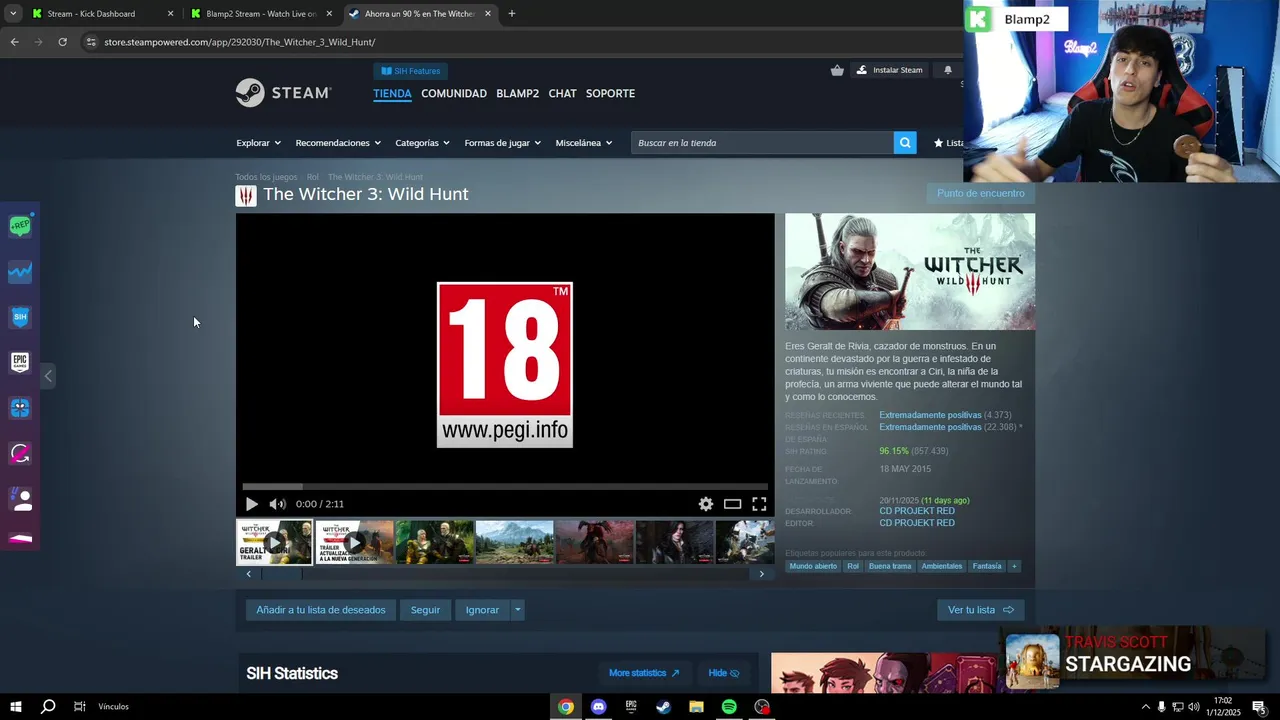Focus the Buscar en la tienda search field

point(762,143)
